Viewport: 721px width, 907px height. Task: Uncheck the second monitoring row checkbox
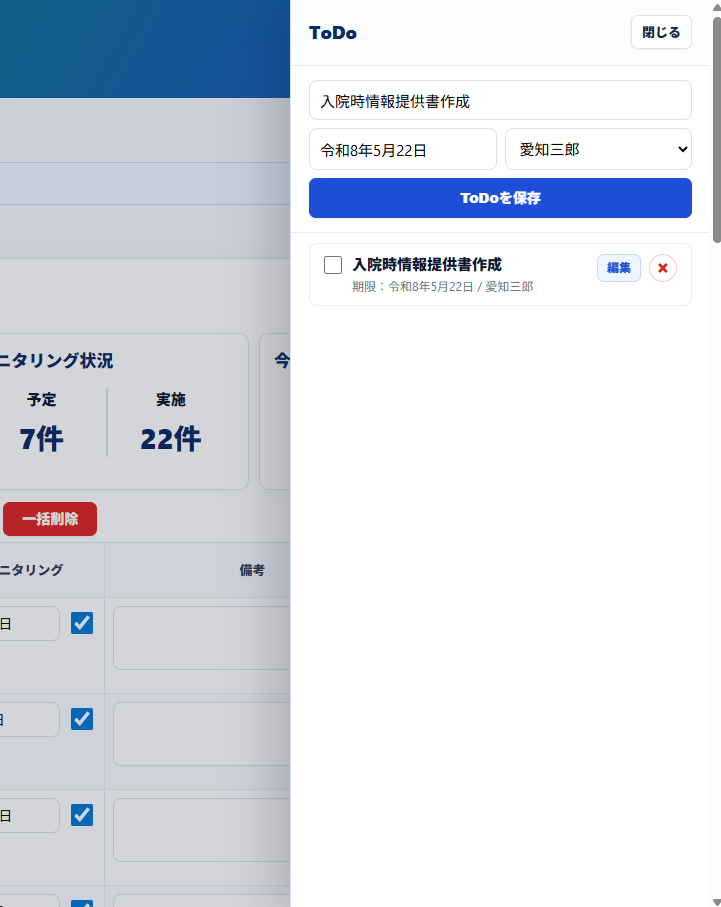pyautogui.click(x=82, y=719)
